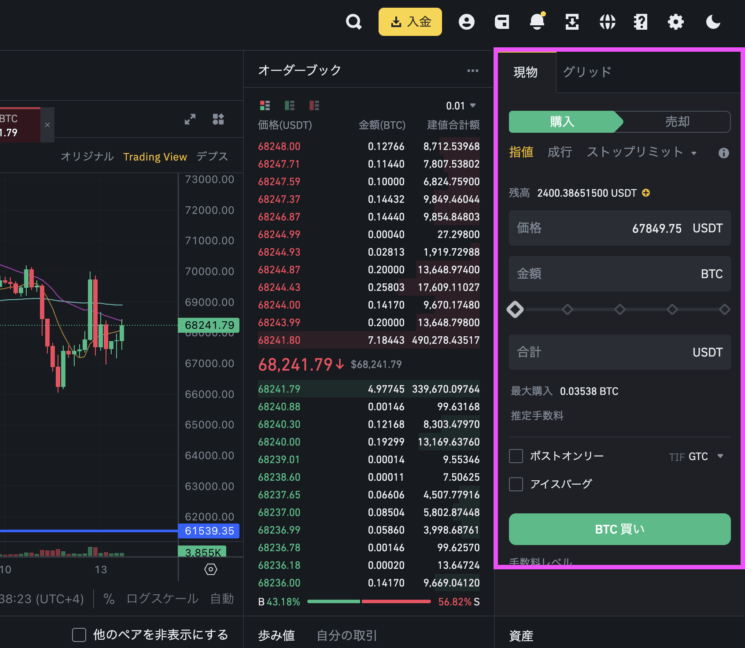Enable ポストオンリー checkbox
Image resolution: width=745 pixels, height=648 pixels.
tap(516, 456)
